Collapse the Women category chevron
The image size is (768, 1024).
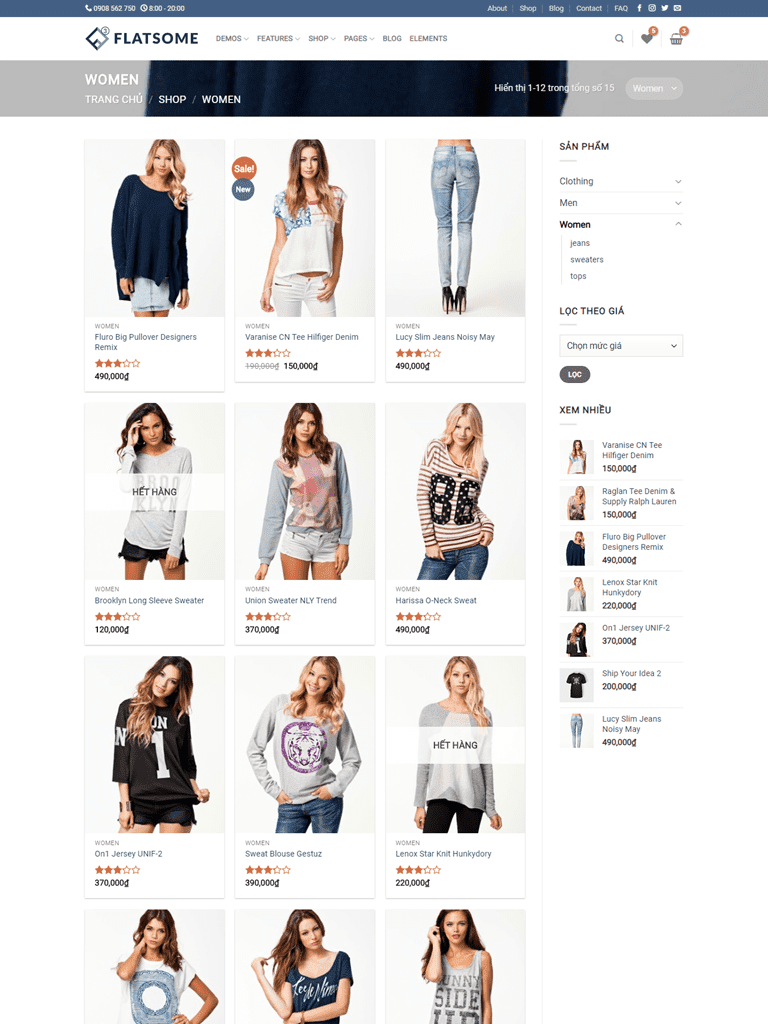coord(678,224)
